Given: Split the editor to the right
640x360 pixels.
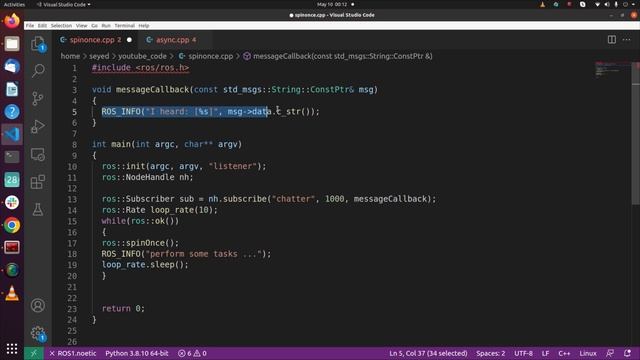Looking at the screenshot, I should [611, 40].
